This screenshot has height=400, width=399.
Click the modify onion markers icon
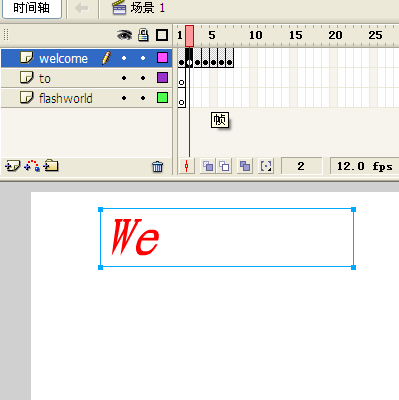coord(266,166)
